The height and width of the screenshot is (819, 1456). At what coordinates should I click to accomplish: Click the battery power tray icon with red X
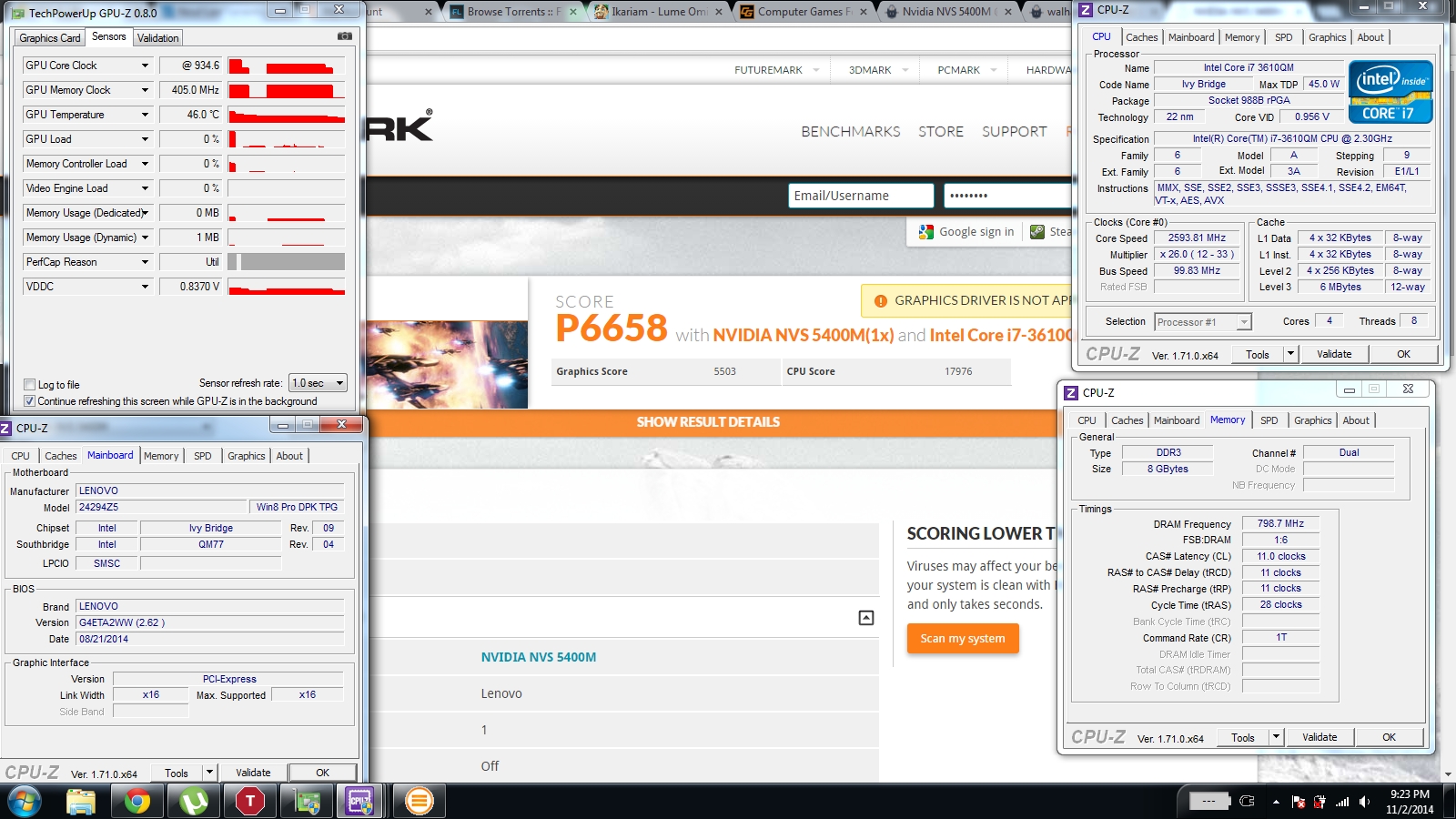(x=1319, y=802)
